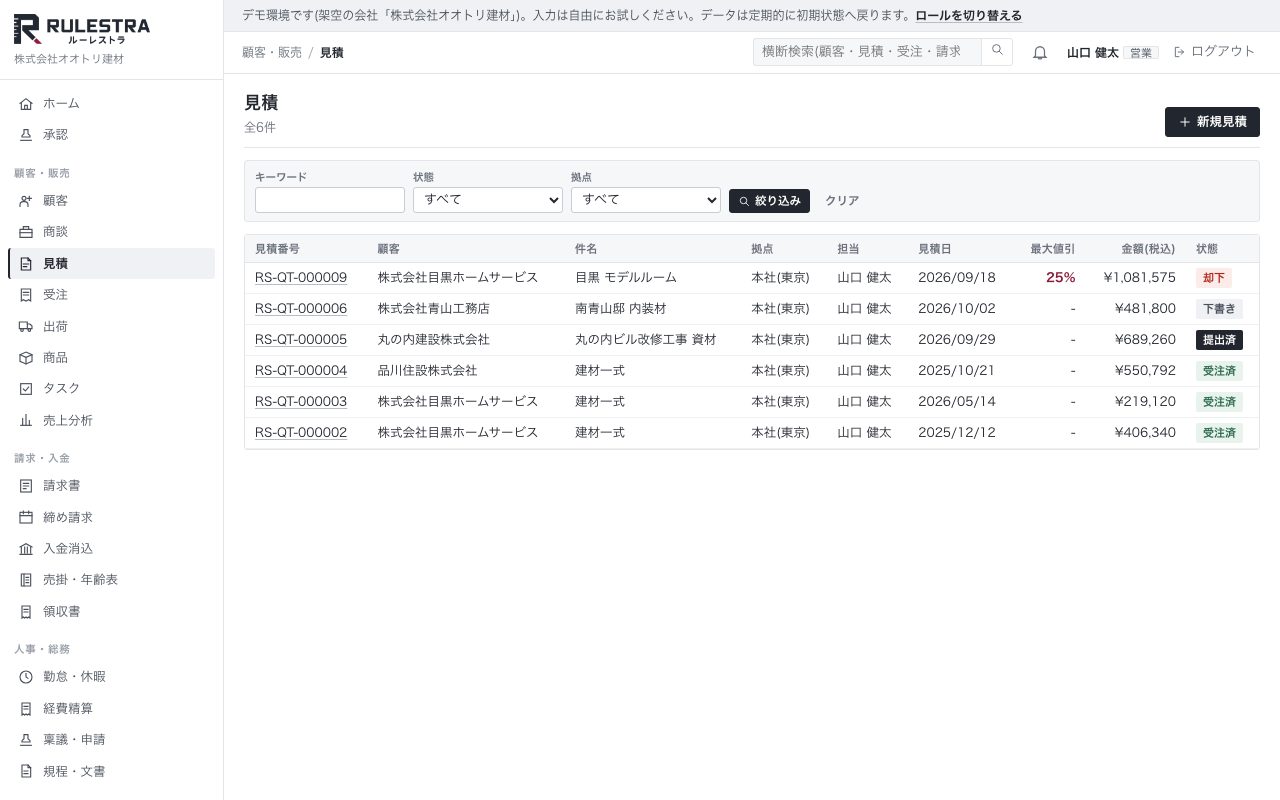Go to 売掛・年齢表 page
This screenshot has height=800, width=1280.
point(111,580)
